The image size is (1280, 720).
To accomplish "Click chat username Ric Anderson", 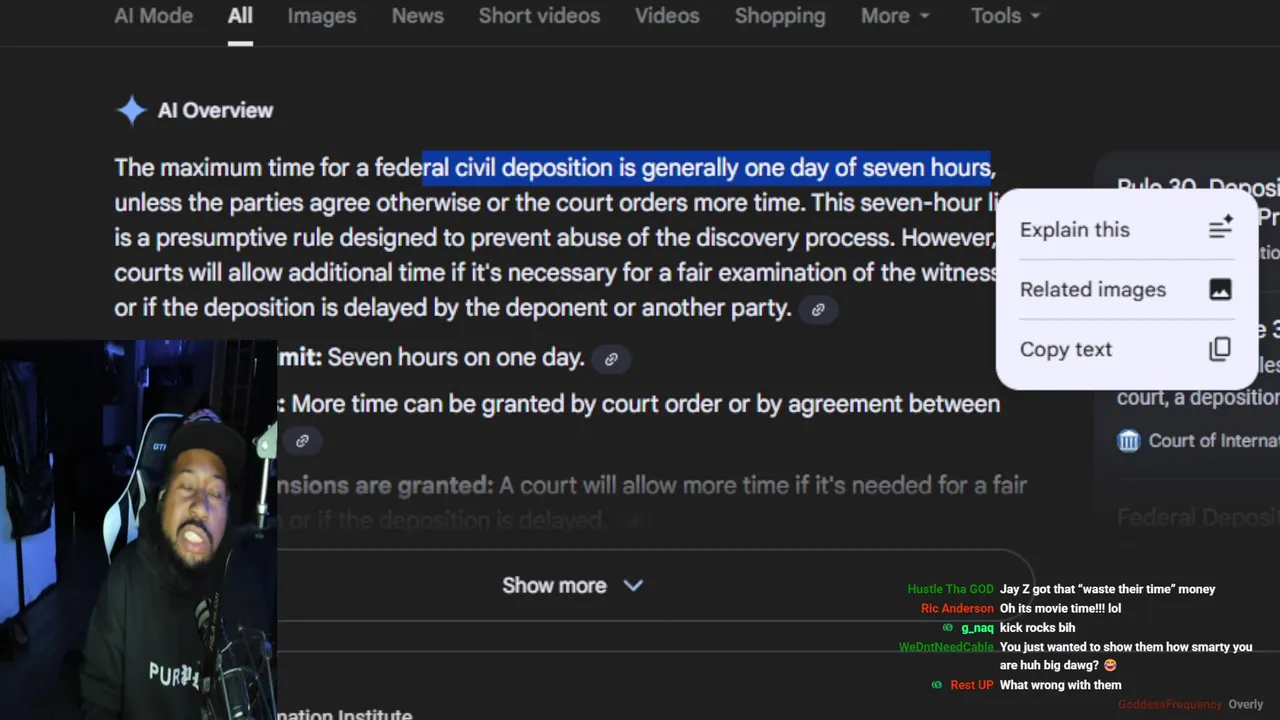I will coord(958,608).
